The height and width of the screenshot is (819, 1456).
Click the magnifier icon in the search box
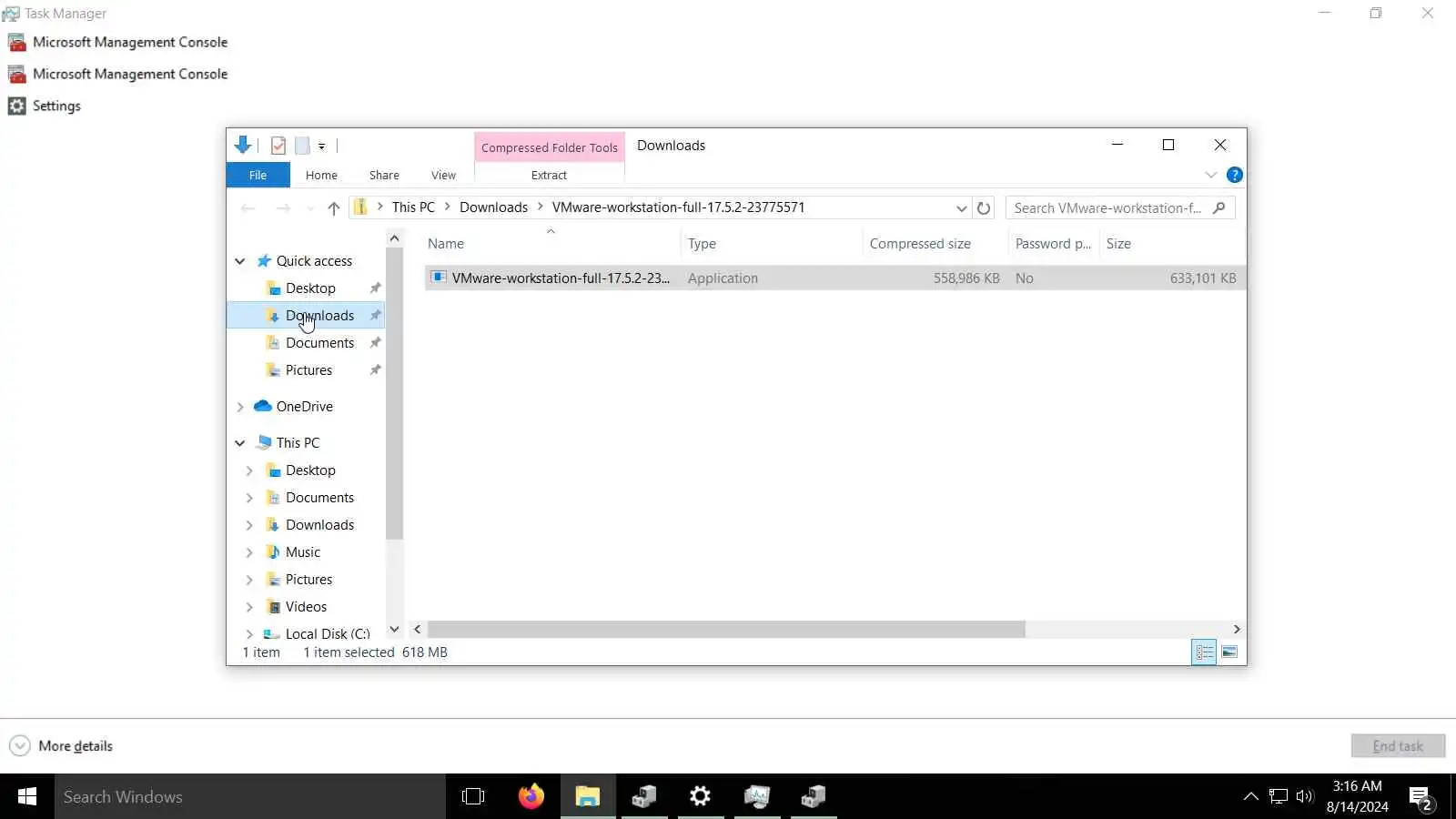tap(1219, 207)
